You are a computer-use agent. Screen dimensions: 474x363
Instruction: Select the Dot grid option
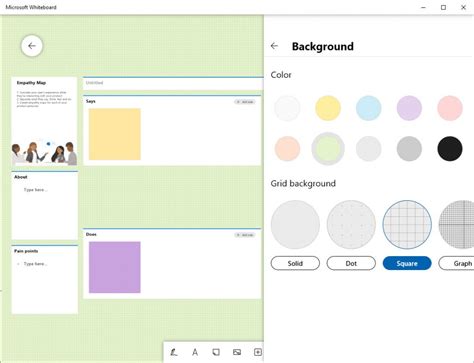click(351, 263)
